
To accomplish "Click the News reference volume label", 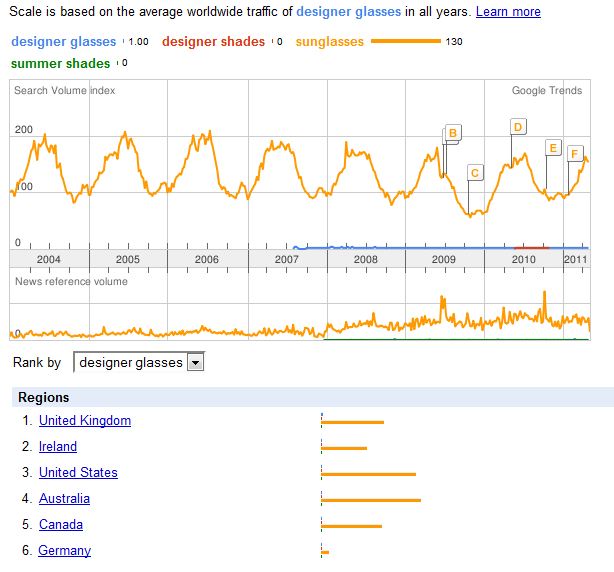I will click(71, 281).
